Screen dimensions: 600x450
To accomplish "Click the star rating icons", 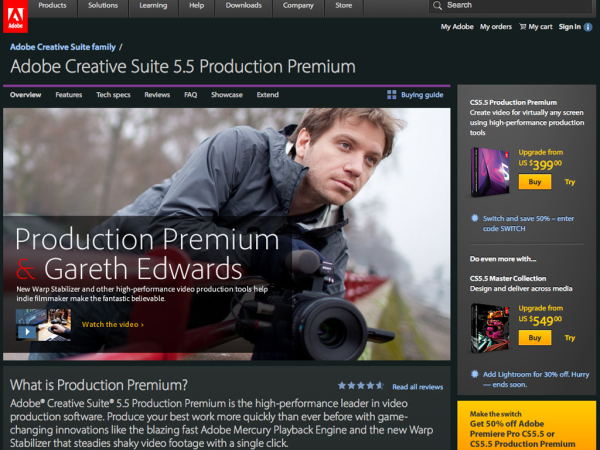I will 360,386.
